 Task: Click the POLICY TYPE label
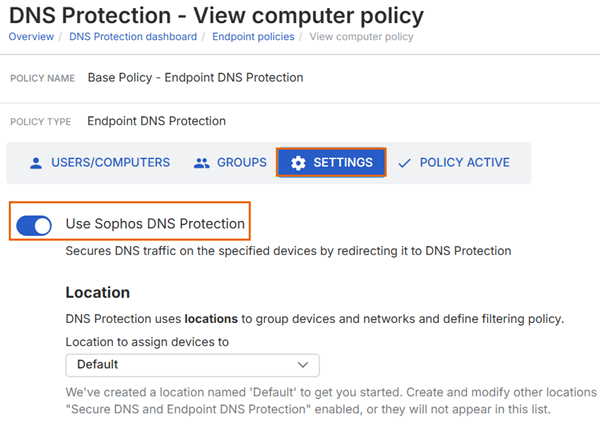click(x=41, y=122)
